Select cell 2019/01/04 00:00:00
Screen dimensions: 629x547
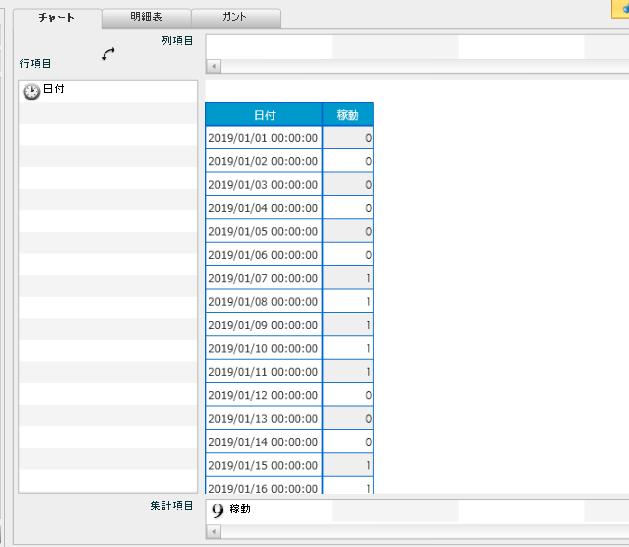click(264, 208)
